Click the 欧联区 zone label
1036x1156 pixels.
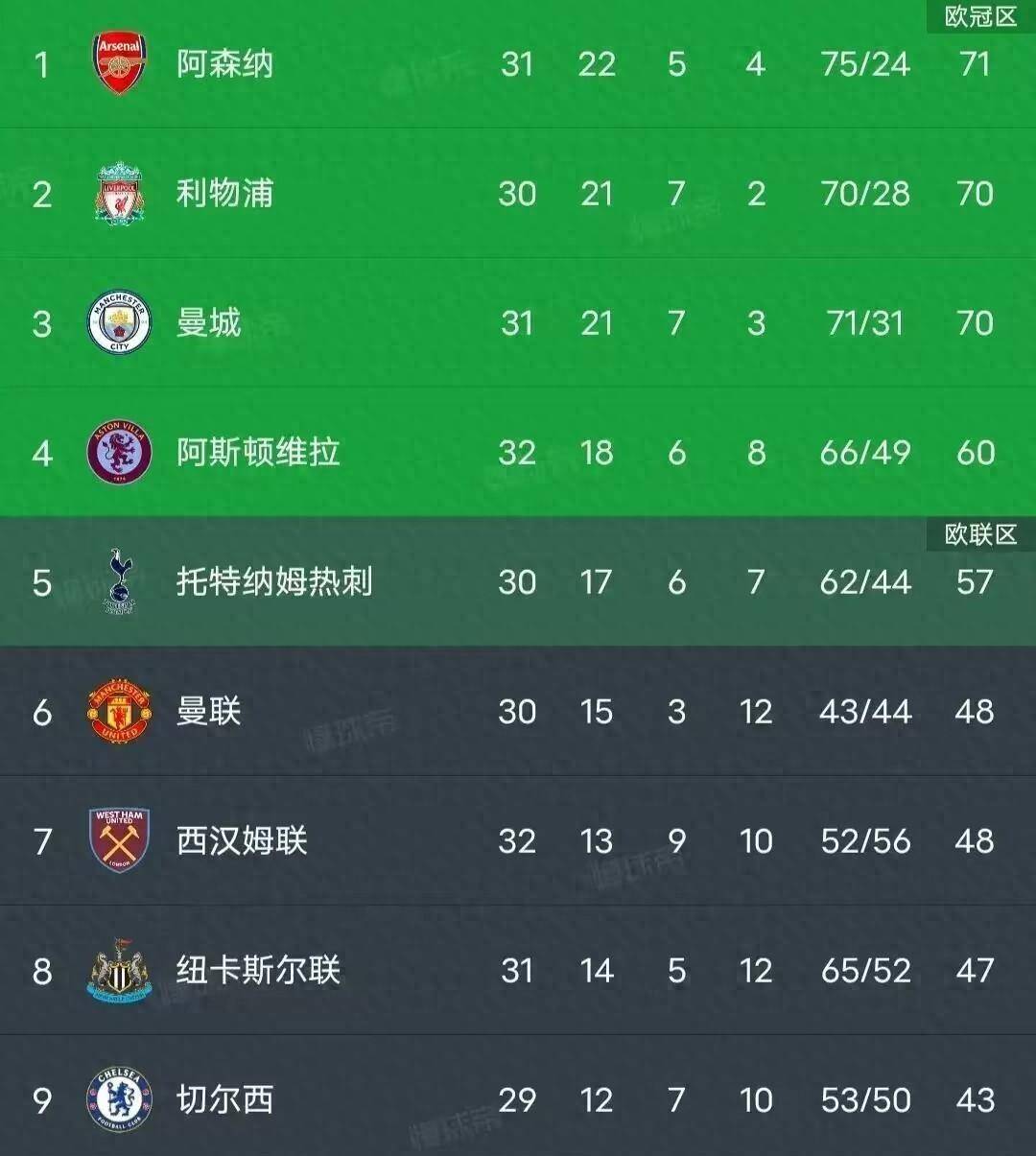point(980,534)
